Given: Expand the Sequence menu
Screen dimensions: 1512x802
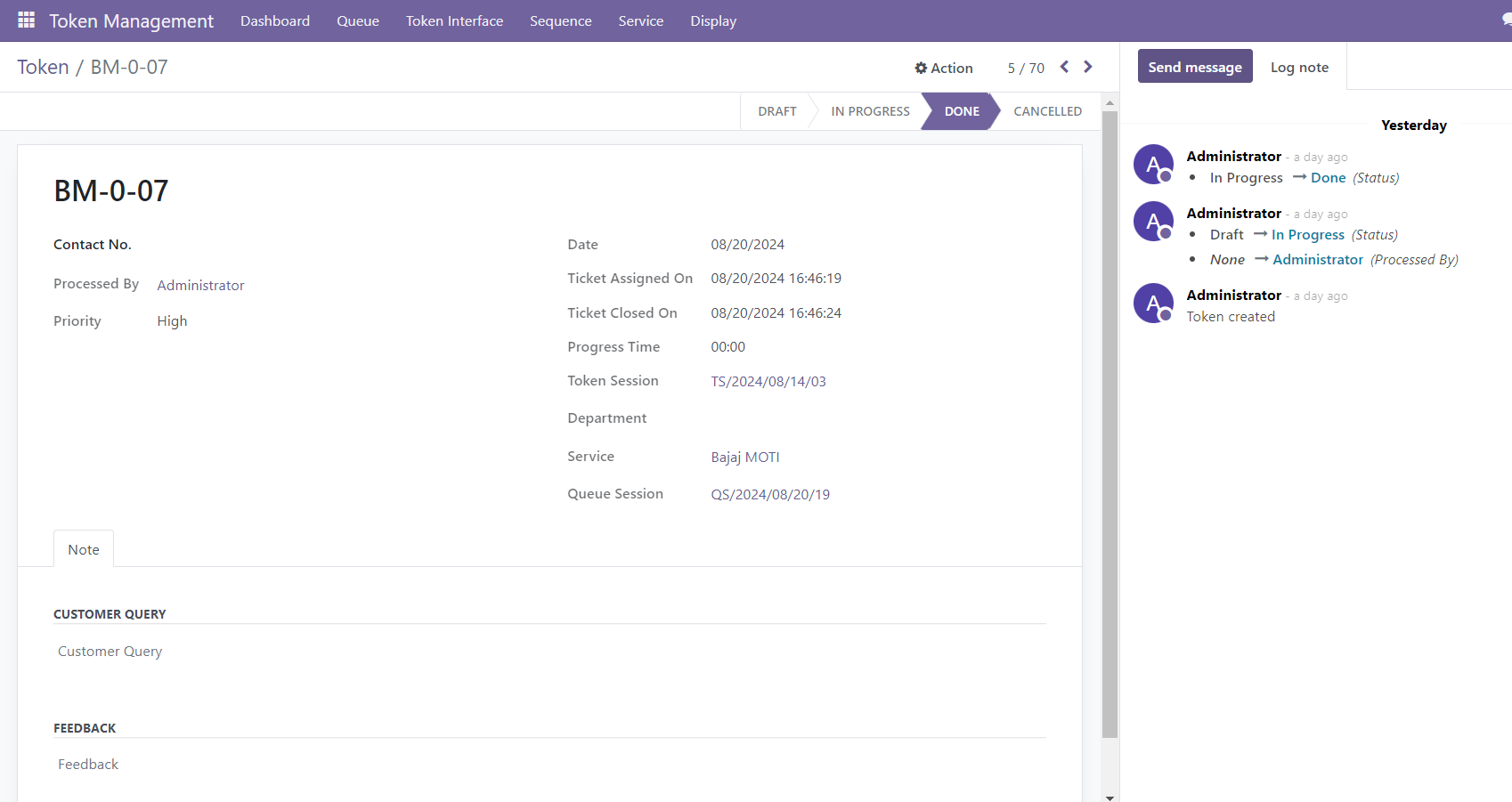Looking at the screenshot, I should click(x=560, y=20).
